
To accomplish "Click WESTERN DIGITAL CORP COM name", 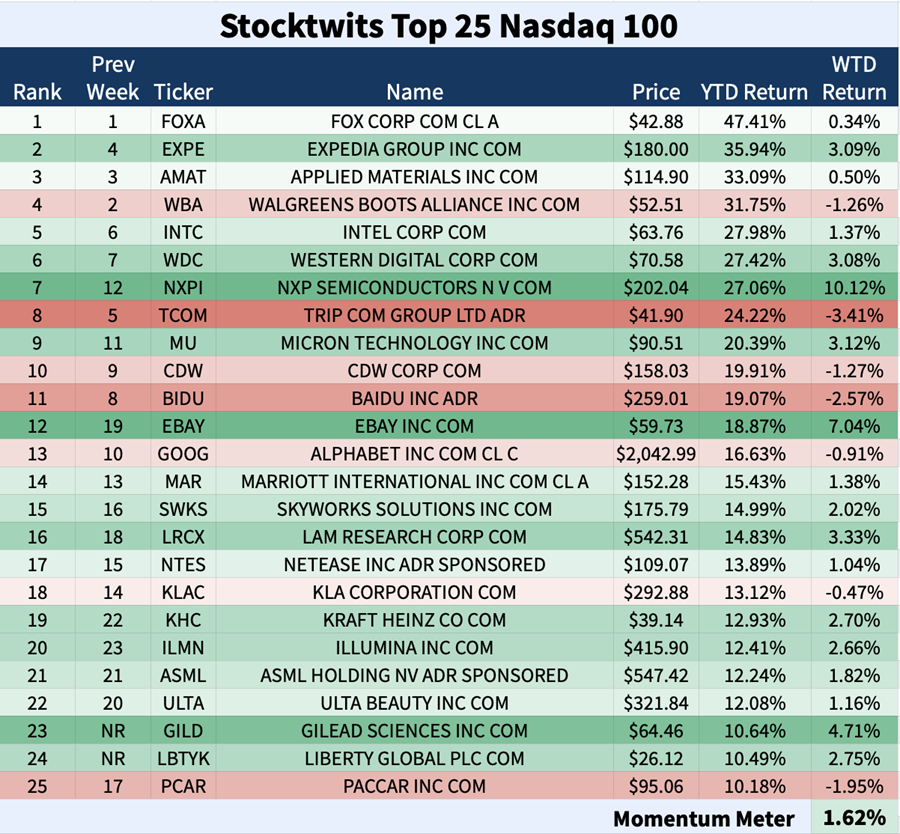I will [414, 260].
